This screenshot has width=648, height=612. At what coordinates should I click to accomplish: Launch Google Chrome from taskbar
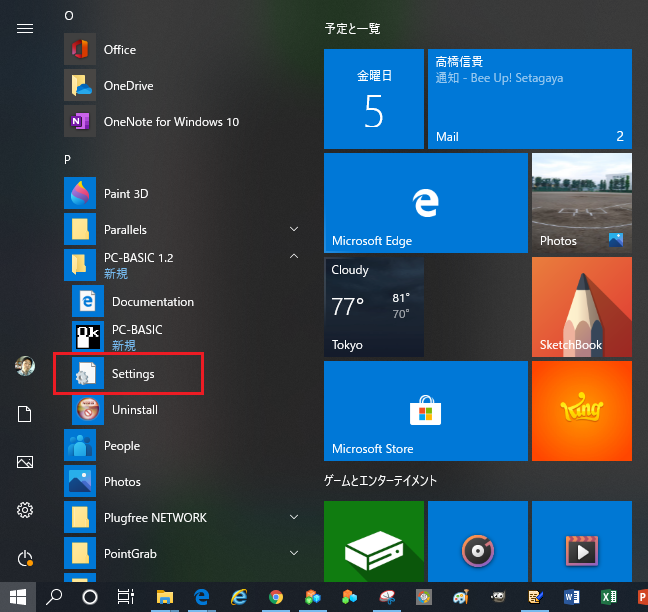point(276,597)
